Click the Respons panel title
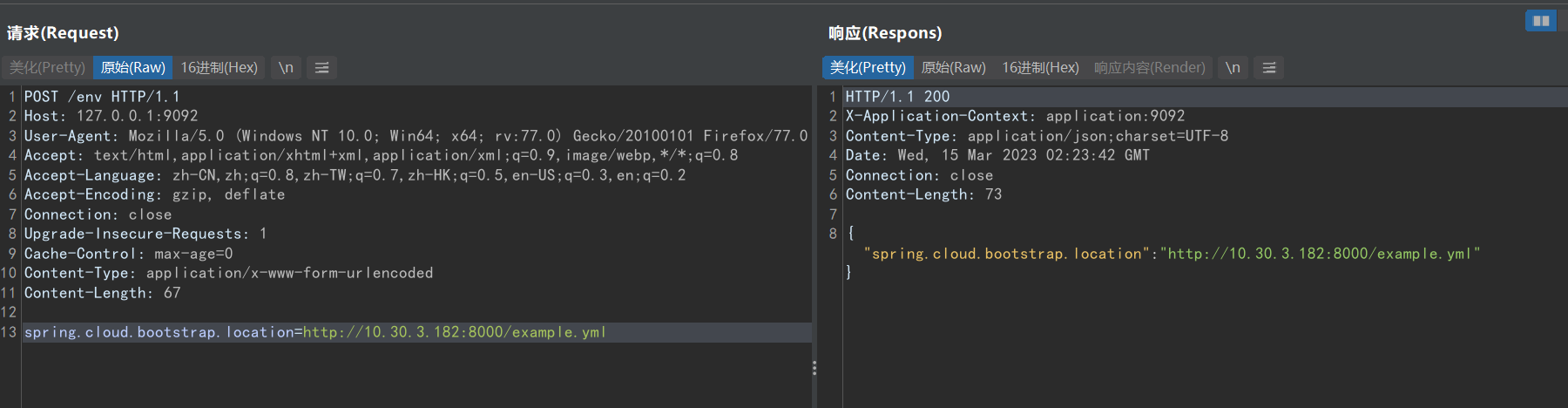The width and height of the screenshot is (1568, 408). click(x=885, y=33)
